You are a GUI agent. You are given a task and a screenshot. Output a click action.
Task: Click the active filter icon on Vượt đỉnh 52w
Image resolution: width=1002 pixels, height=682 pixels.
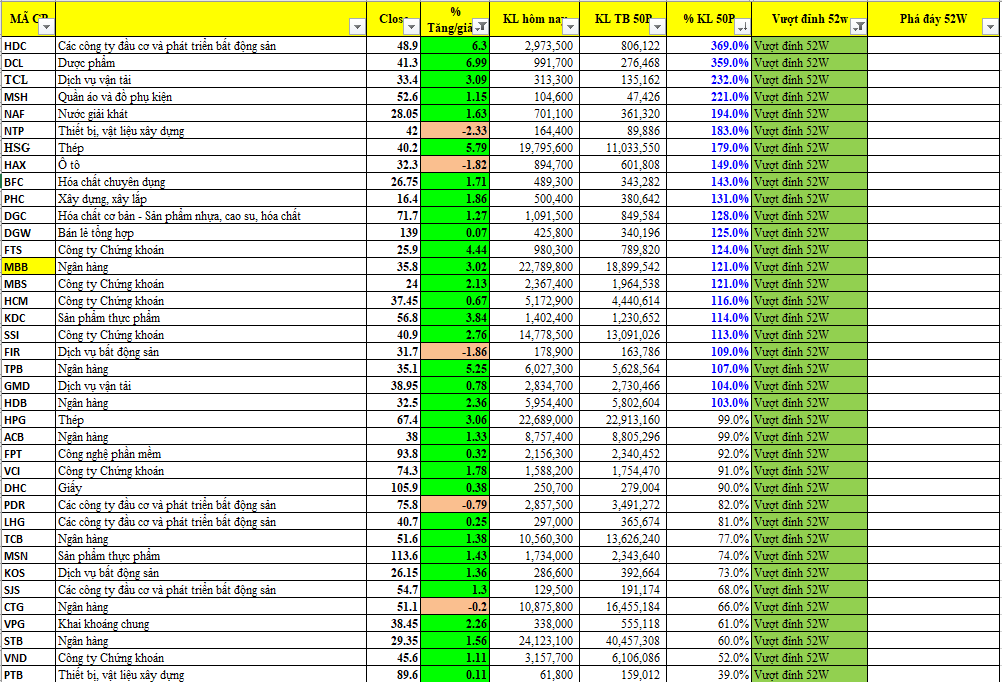[859, 28]
